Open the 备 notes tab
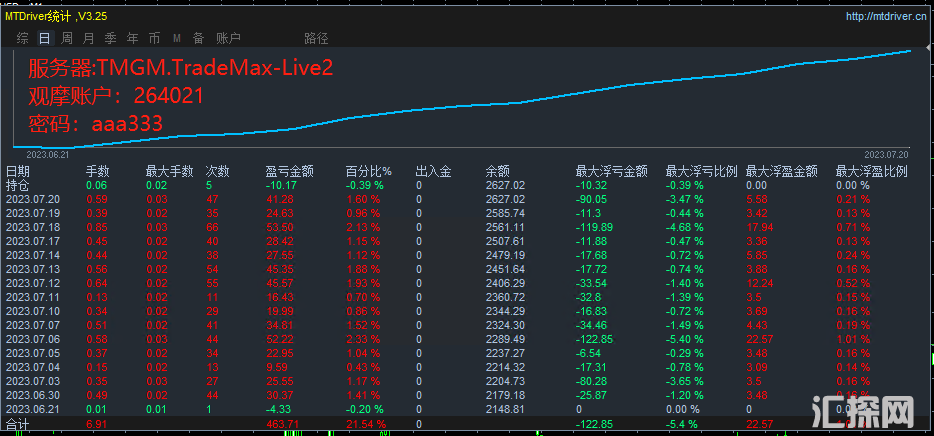The width and height of the screenshot is (934, 436). (198, 39)
